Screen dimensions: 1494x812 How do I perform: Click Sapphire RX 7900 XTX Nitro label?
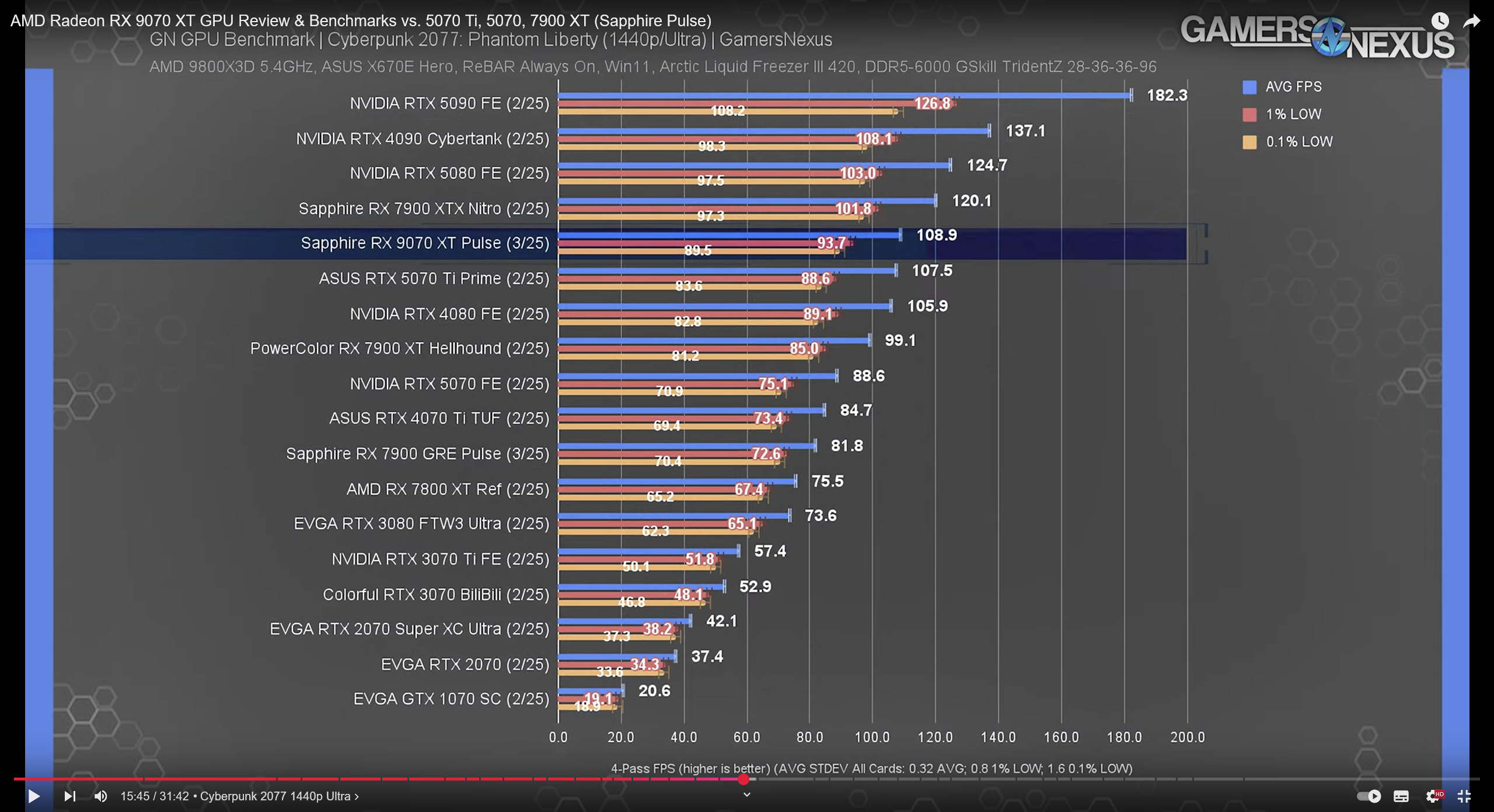coord(424,209)
